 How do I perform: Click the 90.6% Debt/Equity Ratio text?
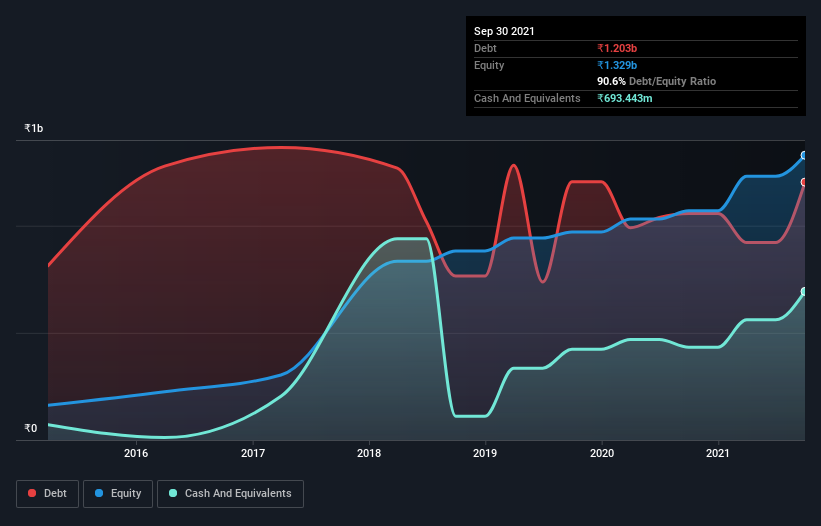(657, 81)
